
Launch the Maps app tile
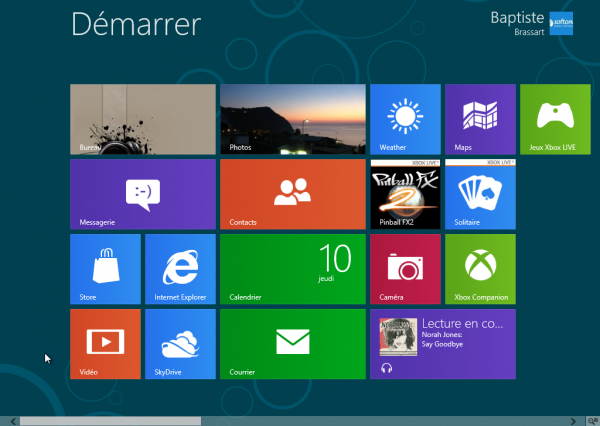480,119
